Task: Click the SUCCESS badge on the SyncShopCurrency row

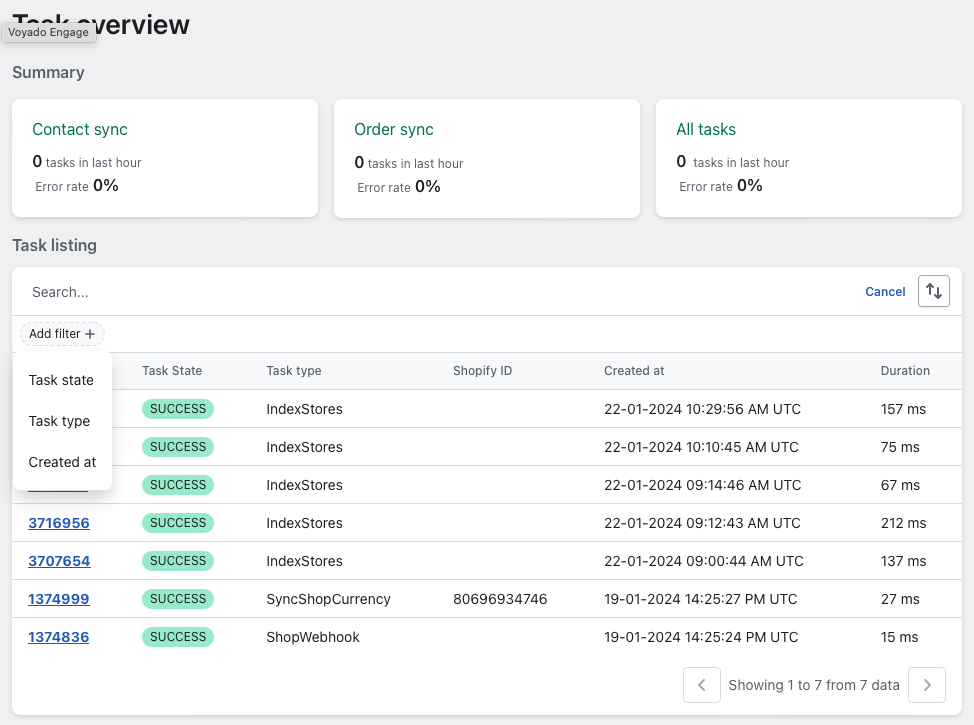Action: (x=177, y=599)
